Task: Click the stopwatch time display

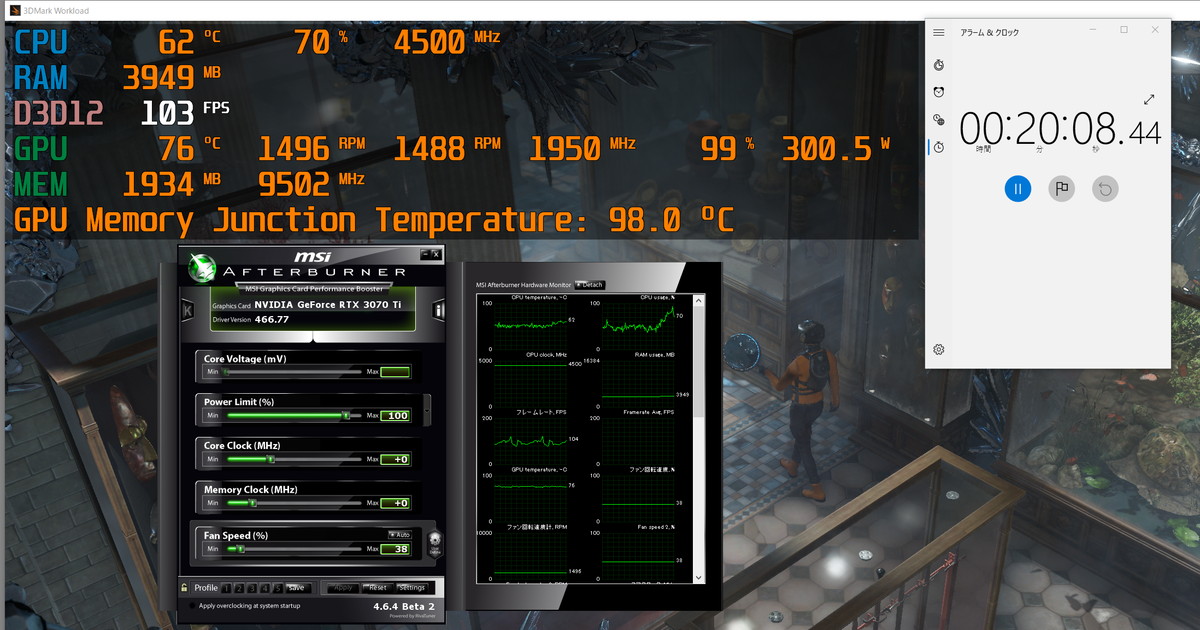Action: pyautogui.click(x=1060, y=130)
